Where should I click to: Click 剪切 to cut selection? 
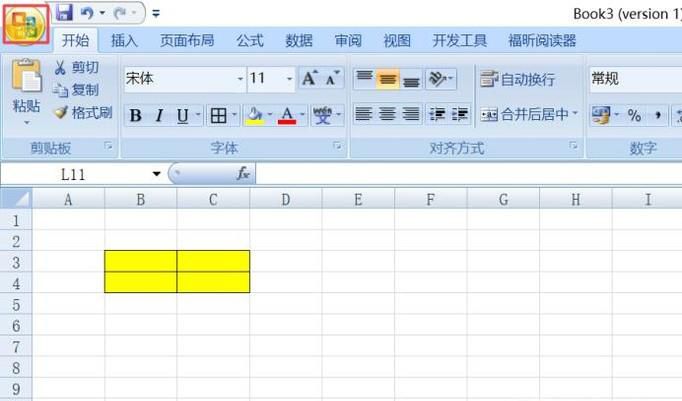77,67
